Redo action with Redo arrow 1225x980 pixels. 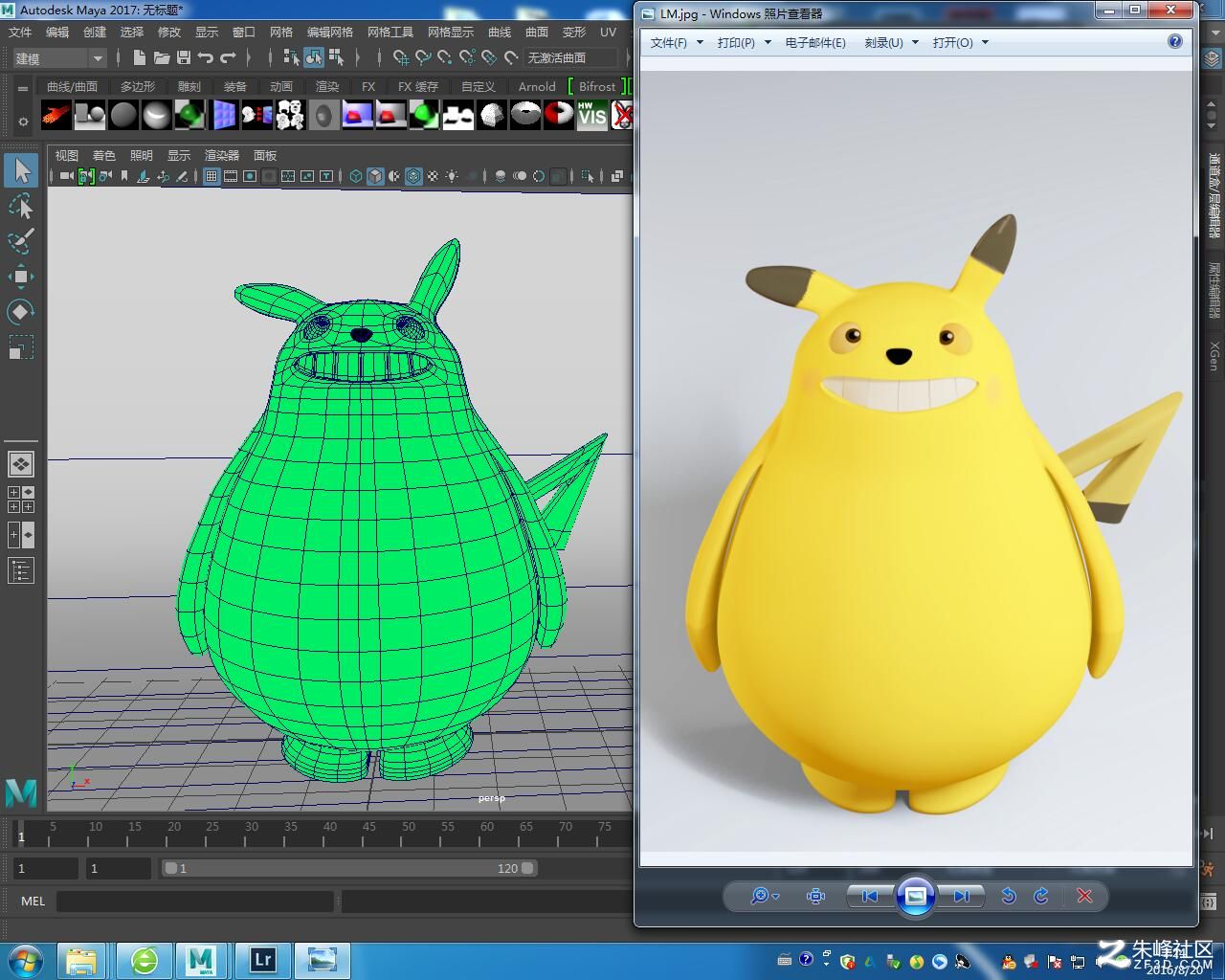click(228, 57)
